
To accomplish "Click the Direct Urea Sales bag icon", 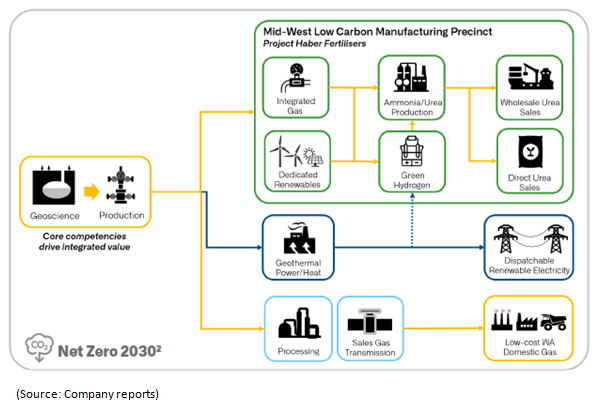I will click(529, 153).
